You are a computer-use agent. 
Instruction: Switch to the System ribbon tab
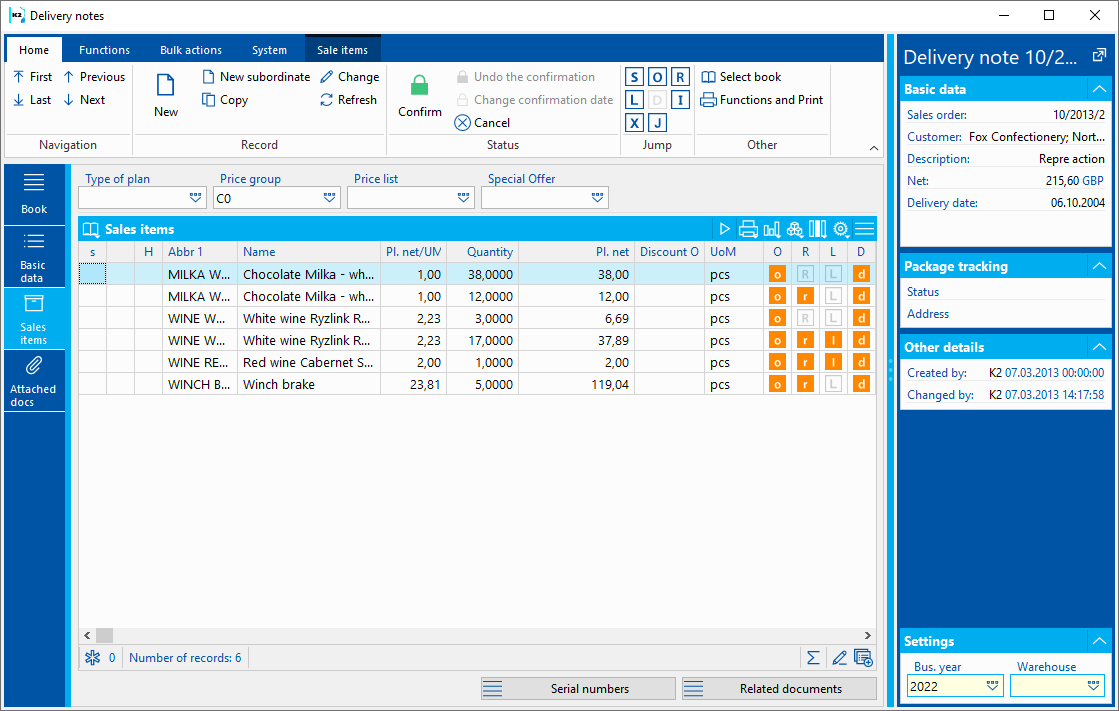[269, 50]
